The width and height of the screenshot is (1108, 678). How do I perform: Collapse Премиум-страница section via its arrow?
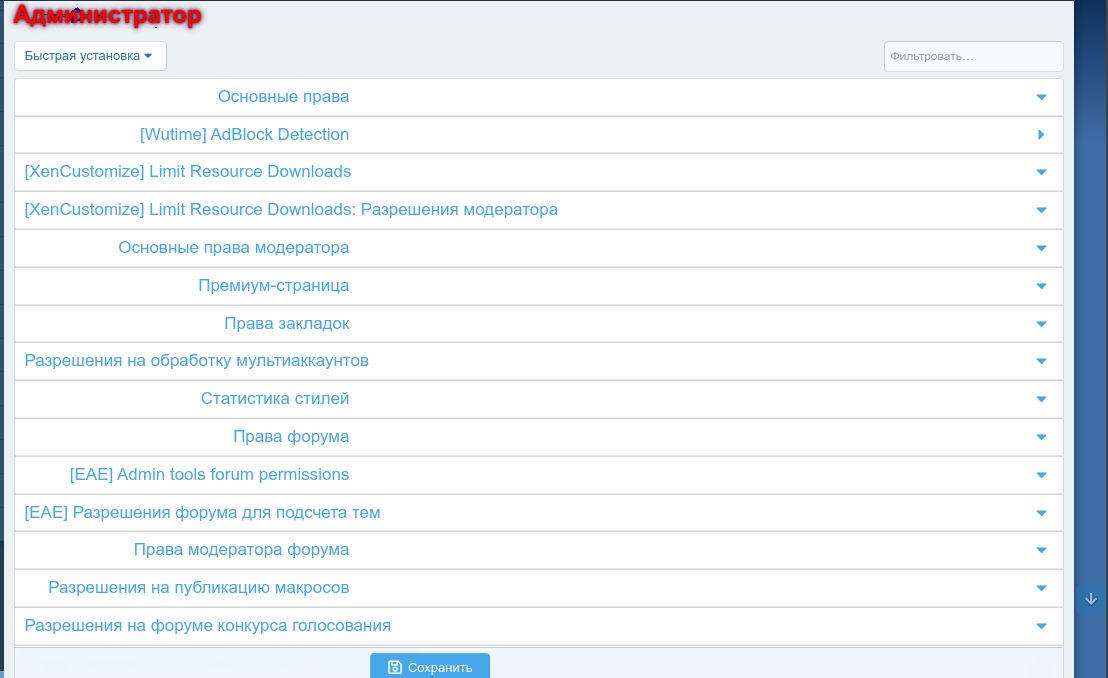click(x=1041, y=286)
